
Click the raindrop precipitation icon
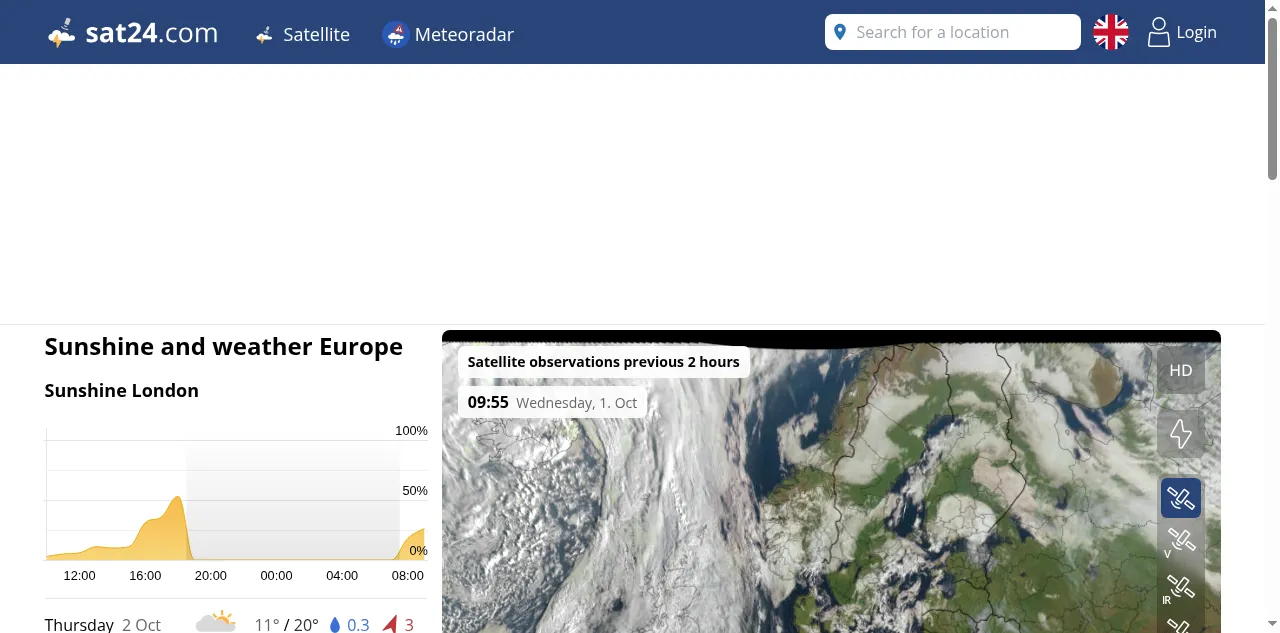pos(335,625)
